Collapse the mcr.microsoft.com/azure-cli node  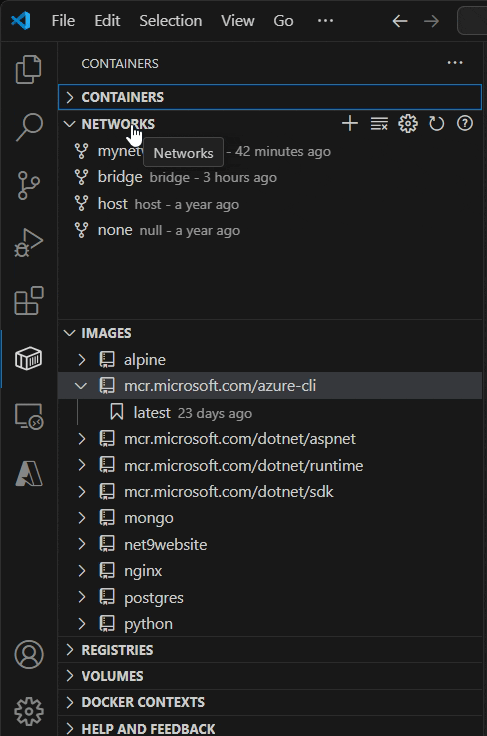[x=82, y=386]
